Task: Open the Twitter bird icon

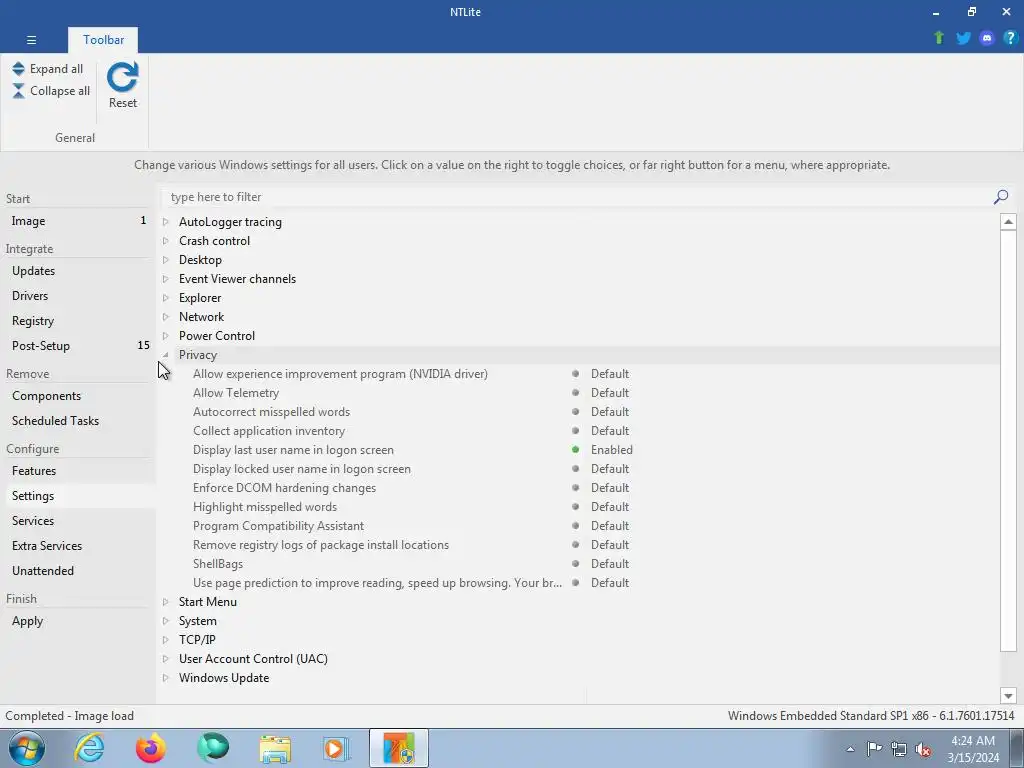Action: pyautogui.click(x=963, y=38)
